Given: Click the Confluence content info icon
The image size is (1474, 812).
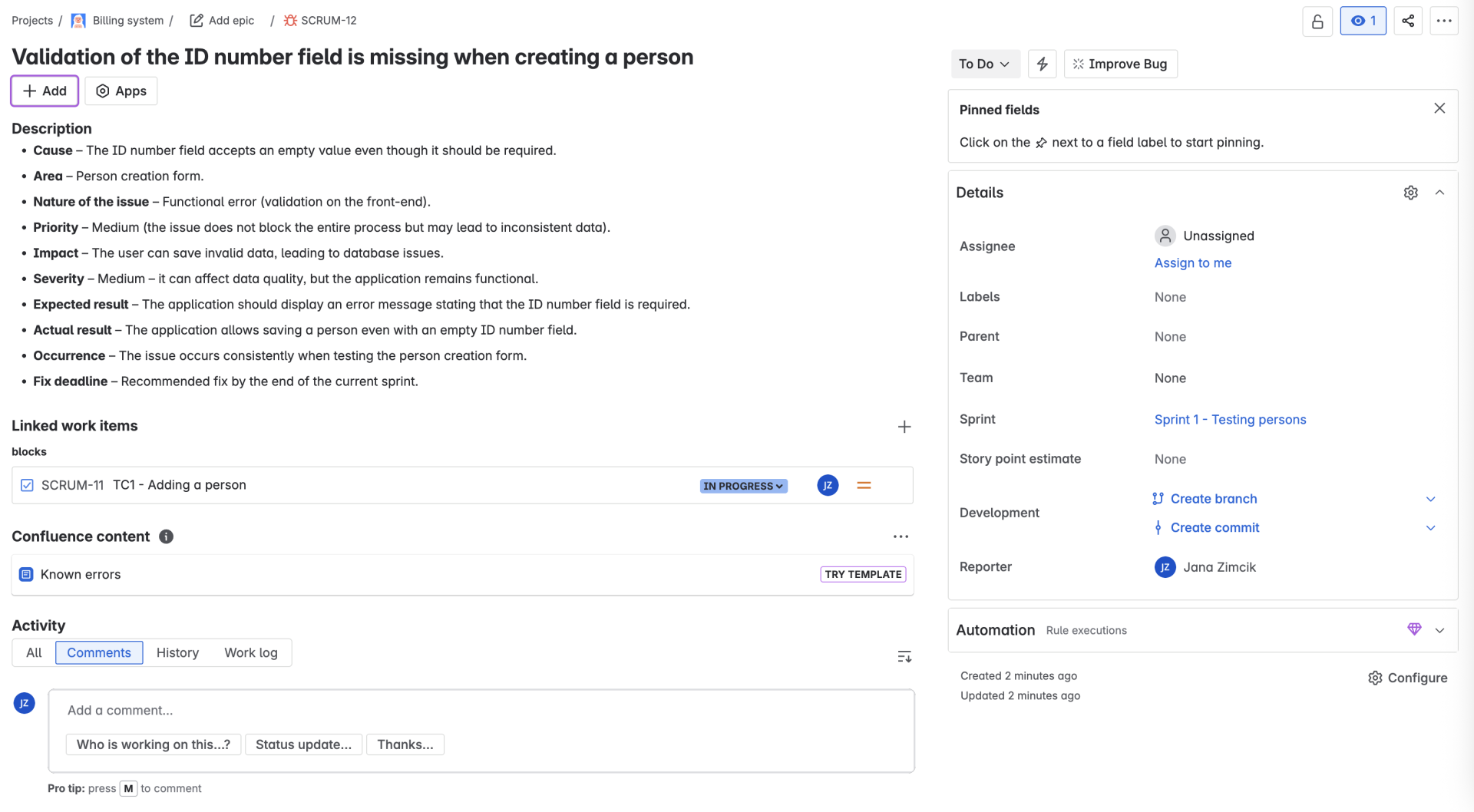Looking at the screenshot, I should (166, 536).
